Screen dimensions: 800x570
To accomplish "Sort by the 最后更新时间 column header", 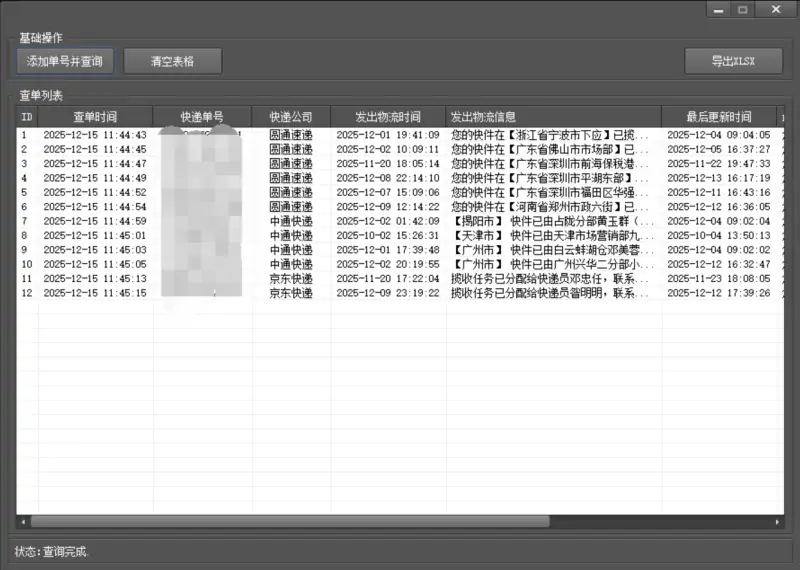I will [x=718, y=117].
